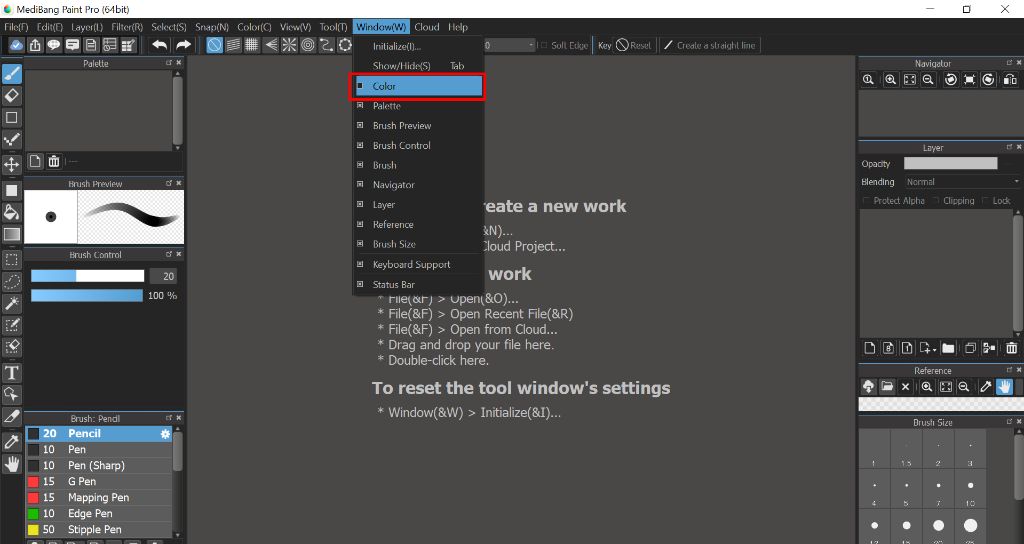Choose Color in the Window menu
Image resolution: width=1024 pixels, height=544 pixels.
(419, 86)
